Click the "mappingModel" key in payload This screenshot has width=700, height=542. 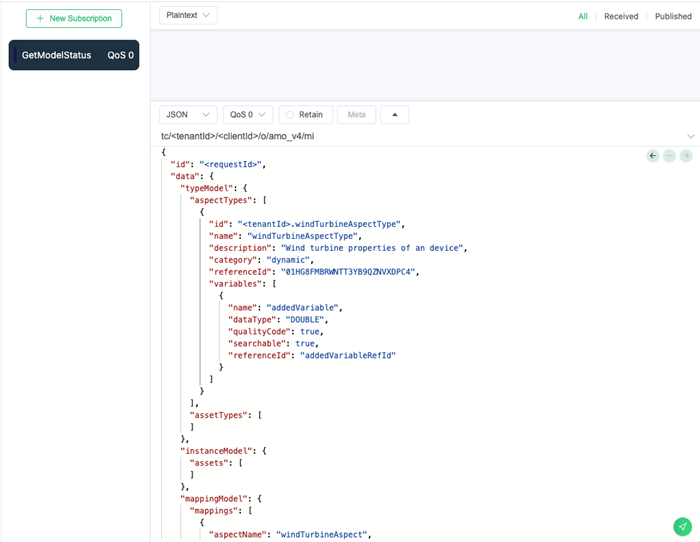(x=214, y=499)
